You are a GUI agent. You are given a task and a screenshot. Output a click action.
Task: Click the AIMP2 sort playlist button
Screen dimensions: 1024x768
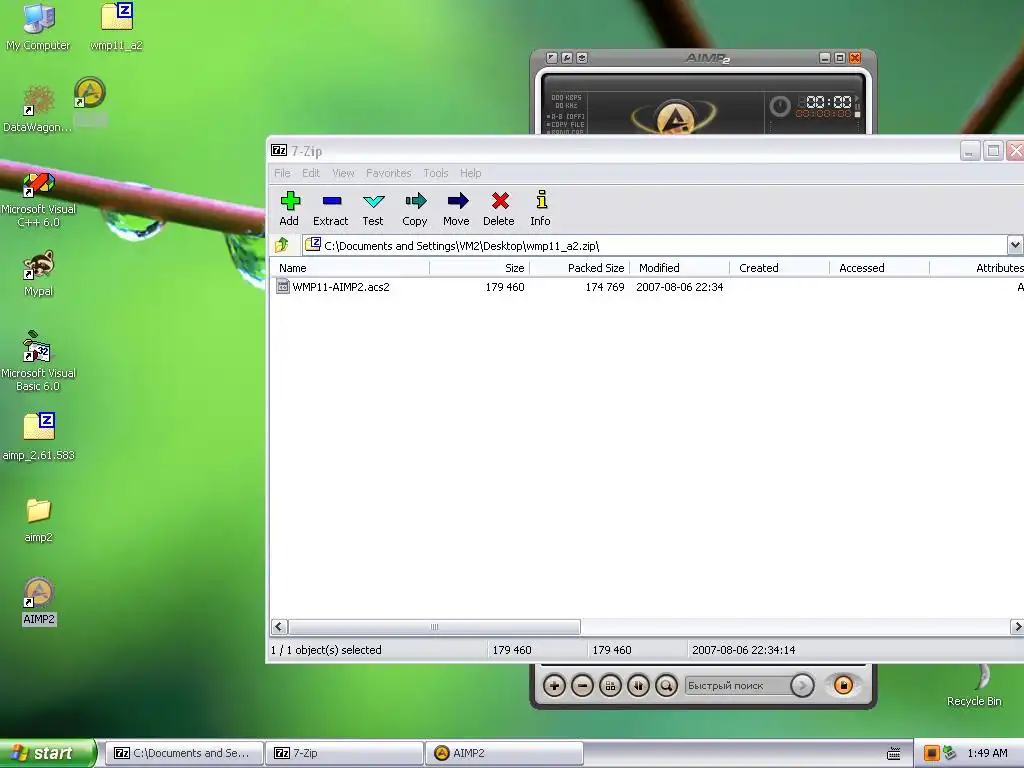click(x=639, y=686)
